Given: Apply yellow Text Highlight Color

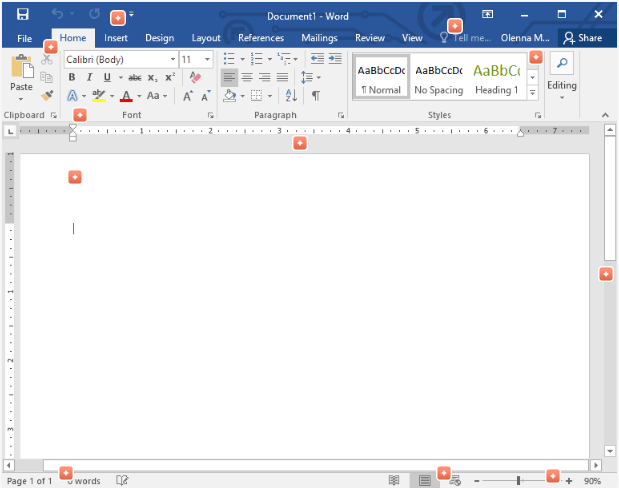Looking at the screenshot, I should 98,96.
